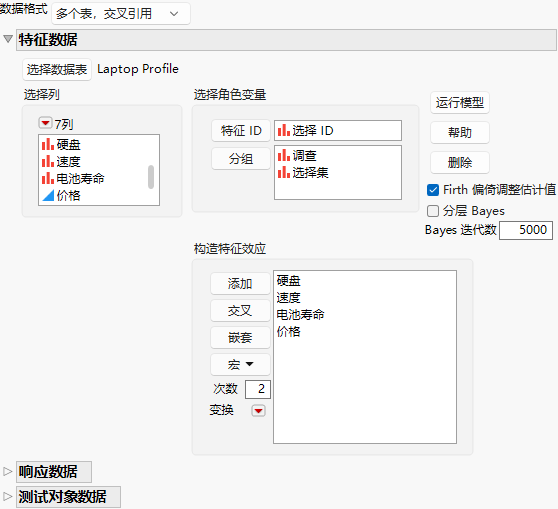Click the 选择数据表 button

pos(57,69)
